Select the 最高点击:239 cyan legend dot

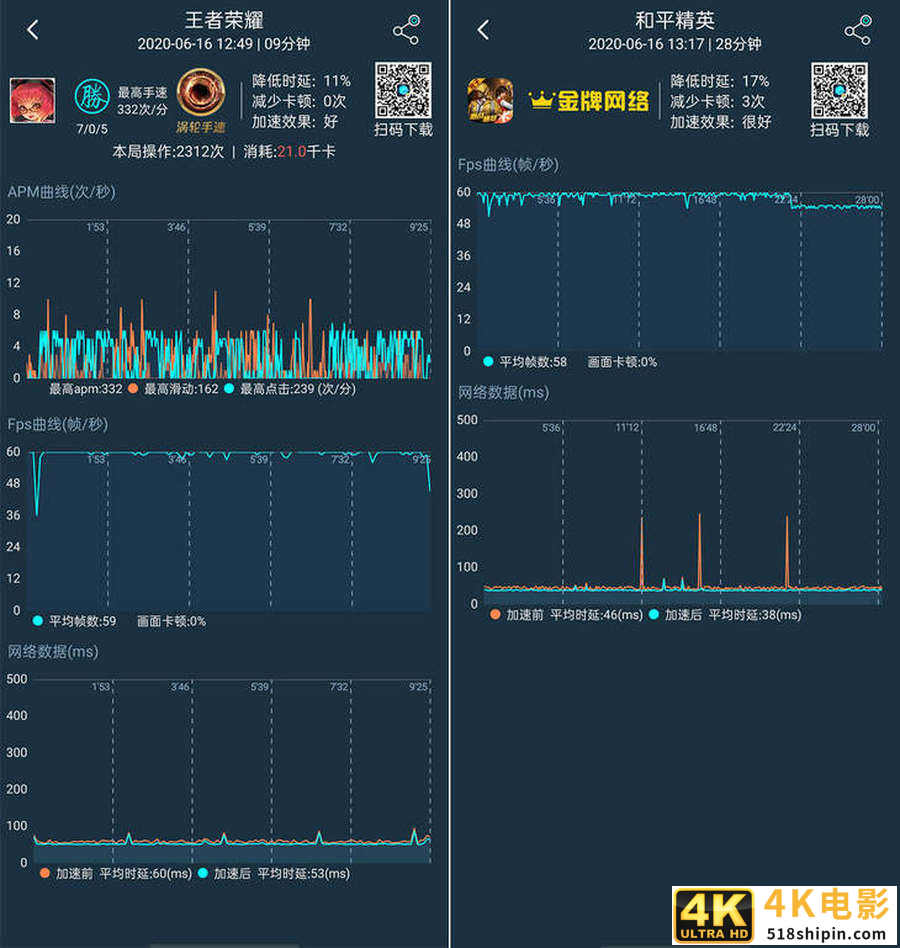pos(229,389)
